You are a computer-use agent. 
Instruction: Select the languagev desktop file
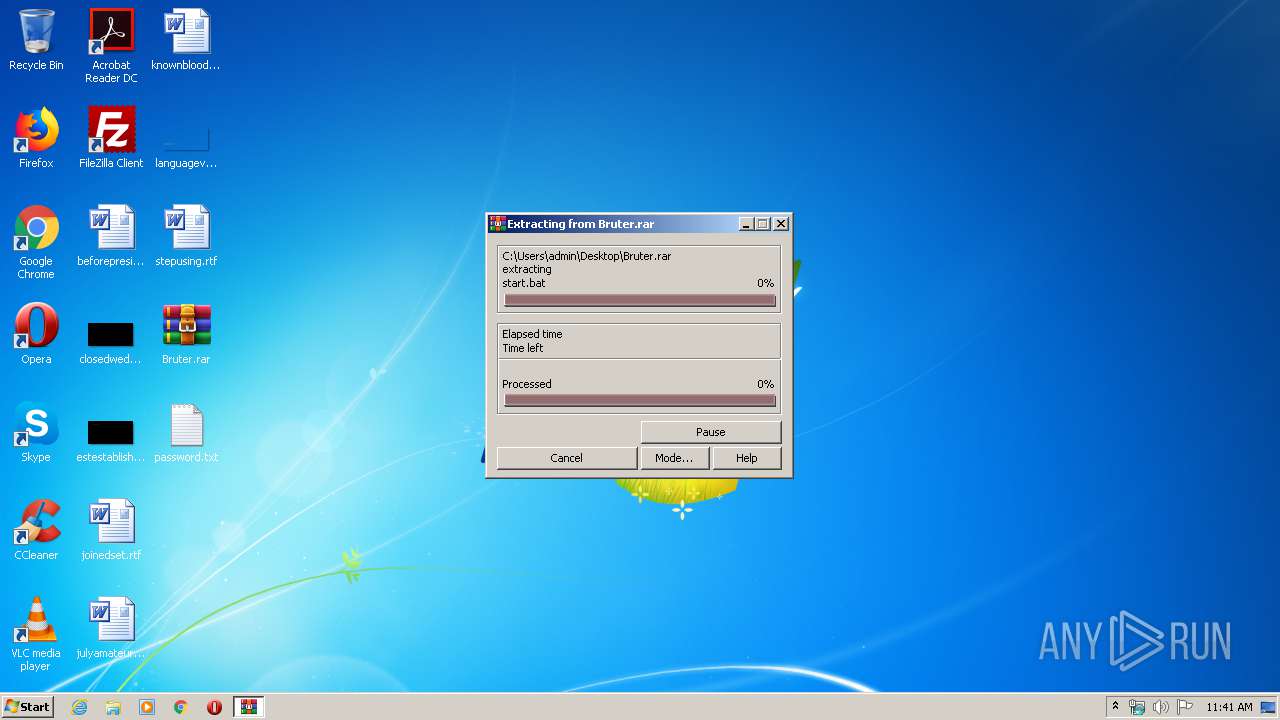click(186, 146)
